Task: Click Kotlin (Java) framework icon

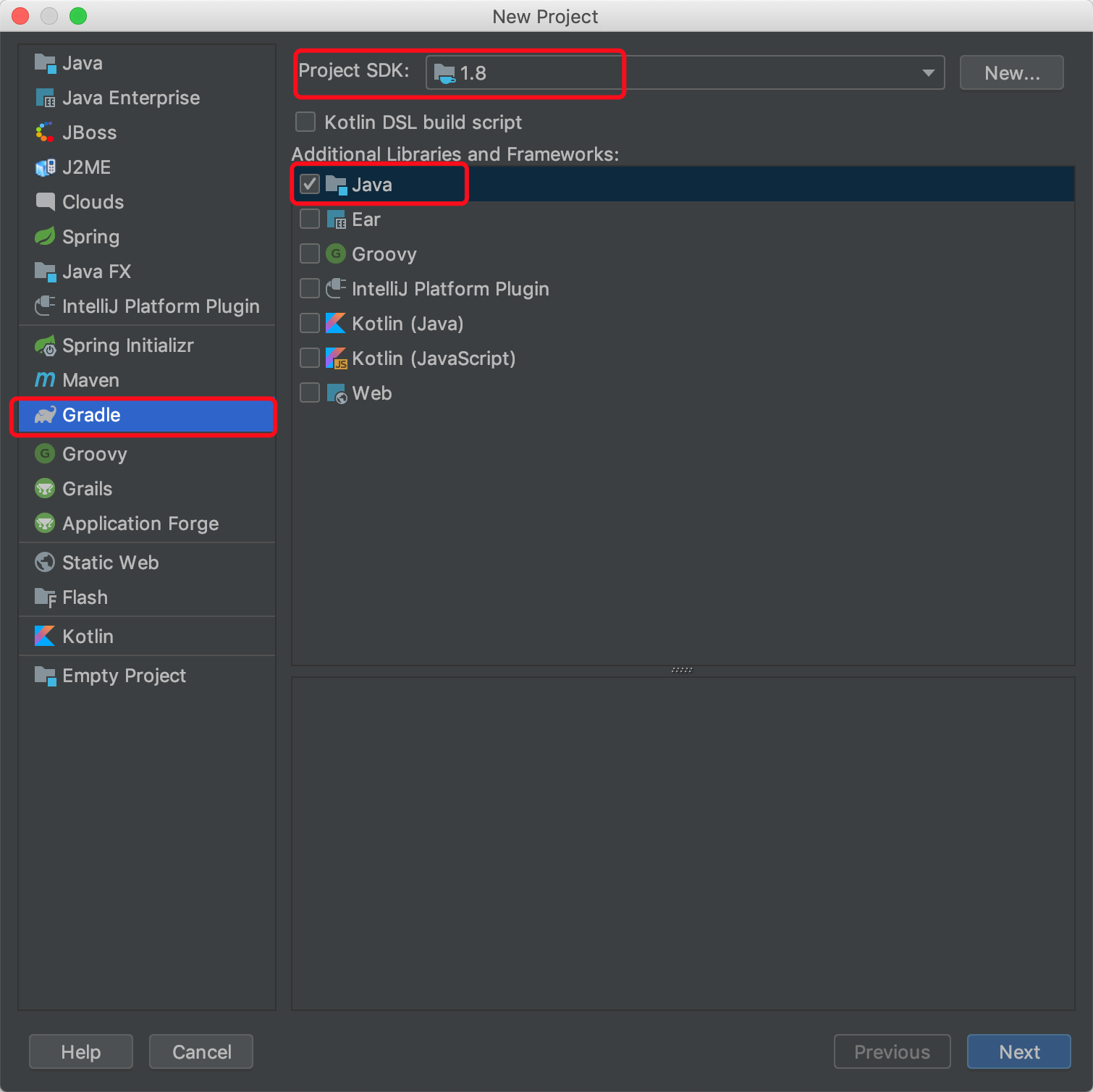Action: pos(336,323)
